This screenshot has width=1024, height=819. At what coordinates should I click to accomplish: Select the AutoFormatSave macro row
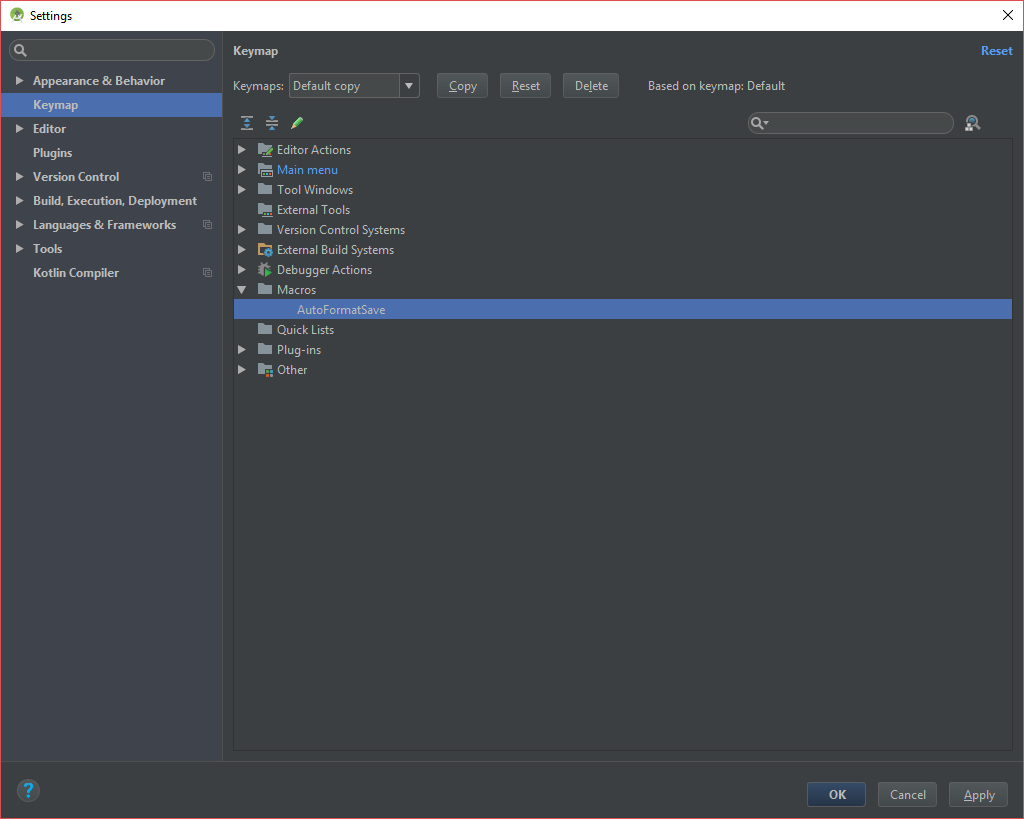[622, 310]
